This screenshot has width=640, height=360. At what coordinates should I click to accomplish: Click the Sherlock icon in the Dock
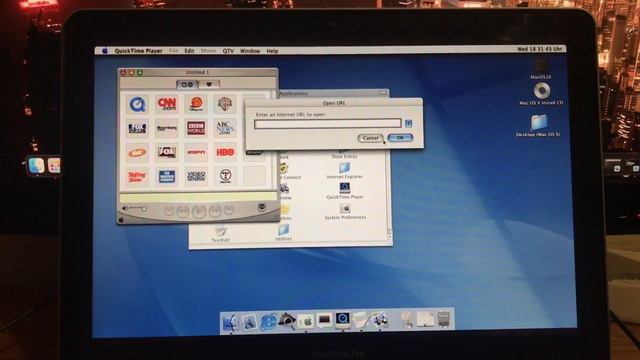(287, 322)
